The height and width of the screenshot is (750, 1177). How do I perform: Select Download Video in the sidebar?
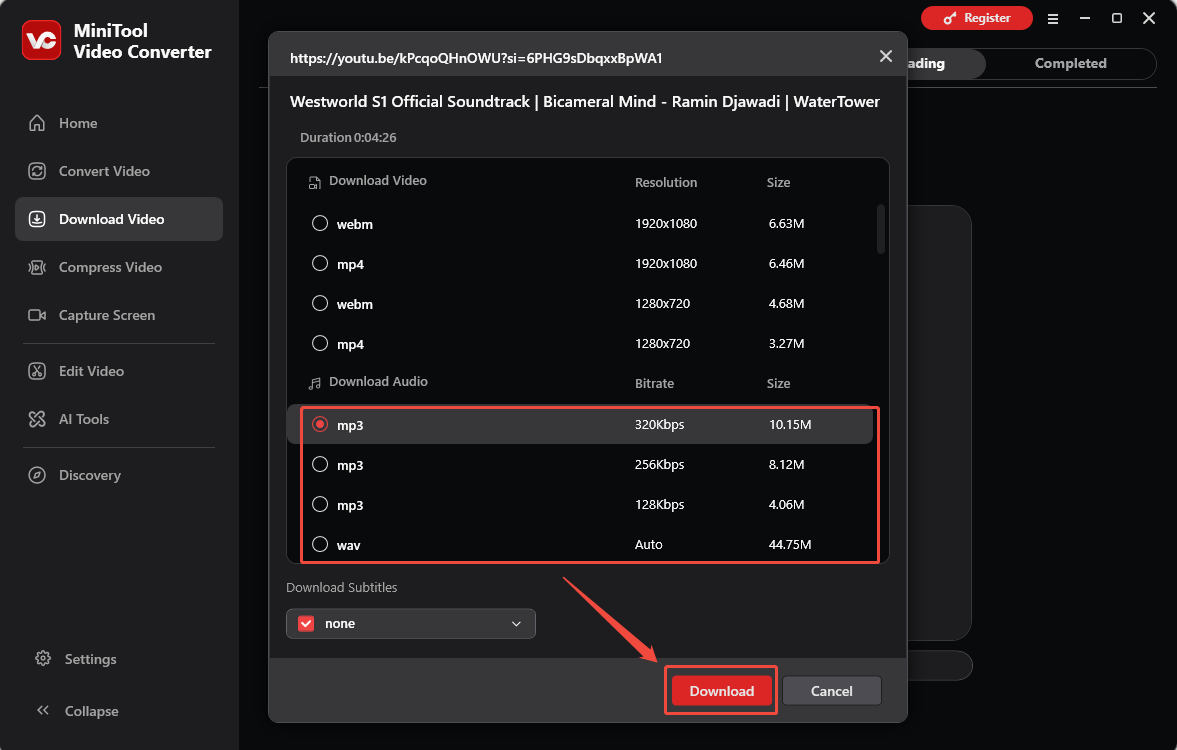[119, 219]
